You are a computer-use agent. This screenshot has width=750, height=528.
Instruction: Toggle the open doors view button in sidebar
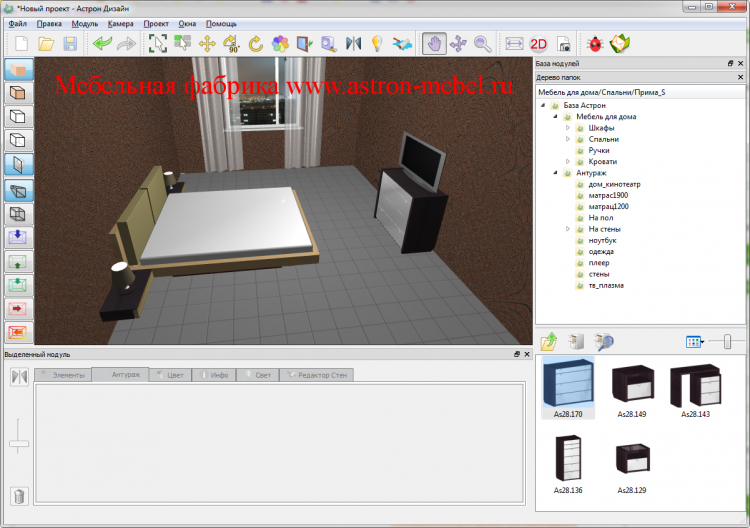tap(19, 165)
